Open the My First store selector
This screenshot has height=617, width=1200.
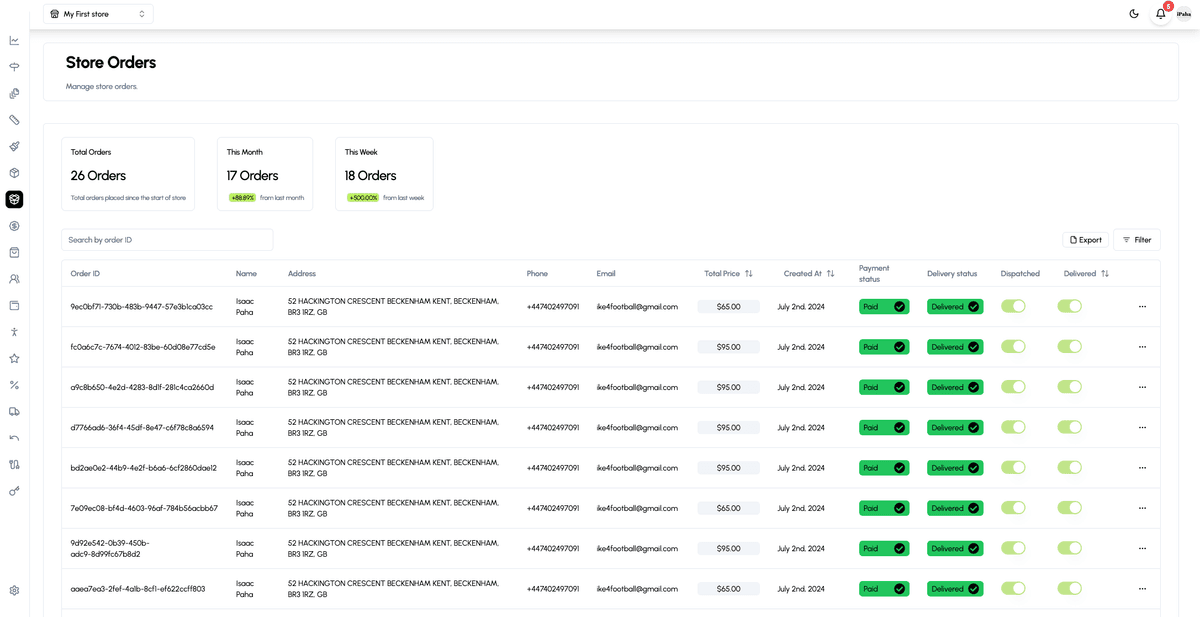point(98,14)
